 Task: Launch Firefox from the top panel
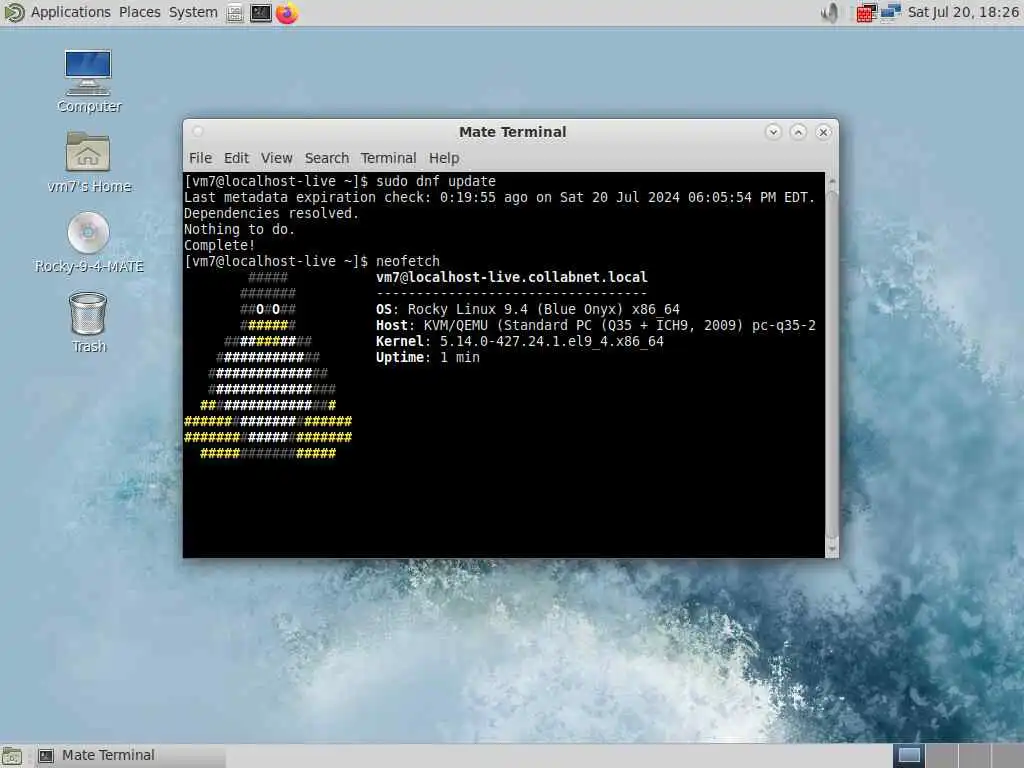[287, 12]
